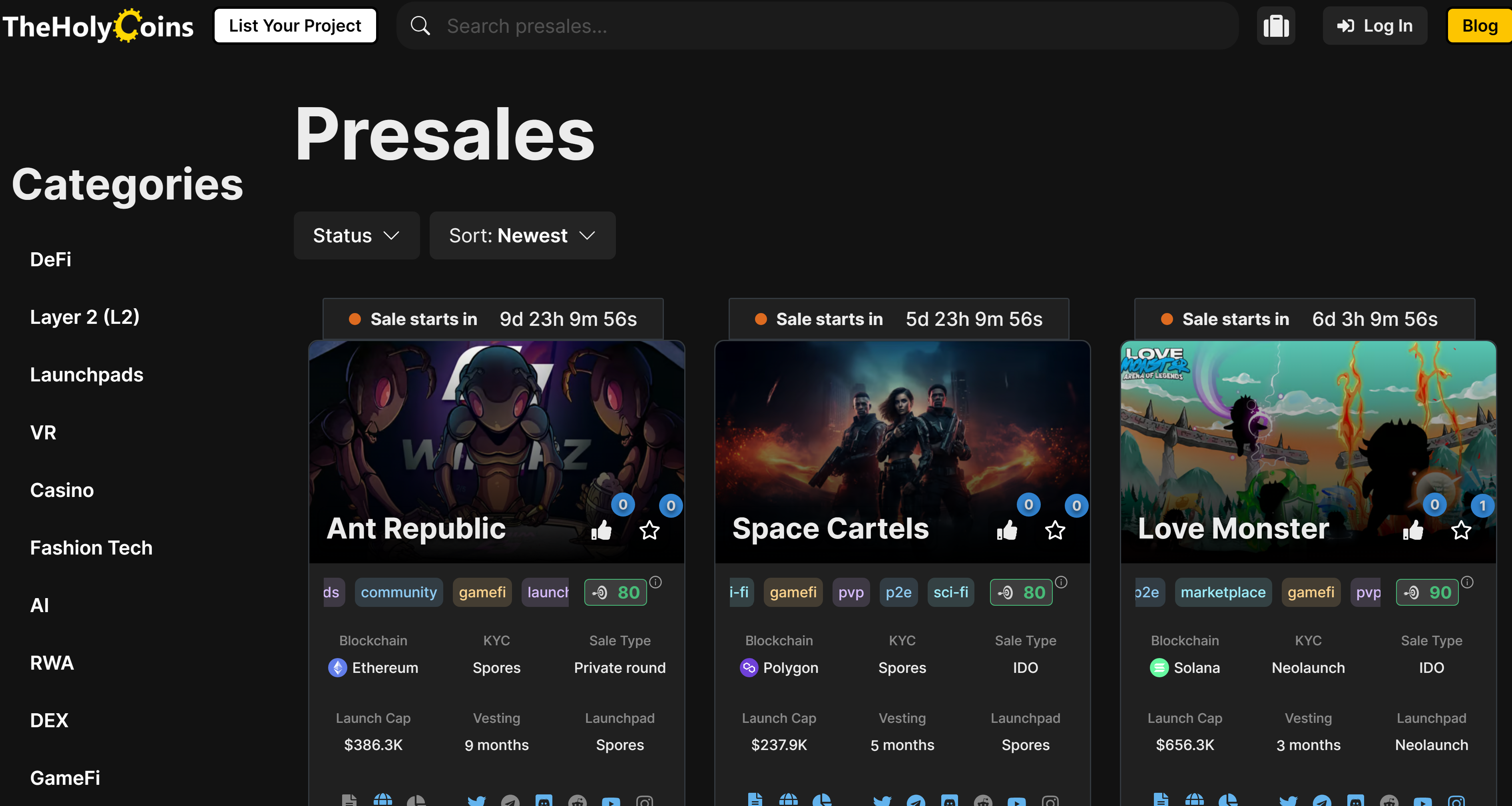Click the sci-fi tag on Space Cartels
The image size is (1512, 806).
tap(951, 592)
